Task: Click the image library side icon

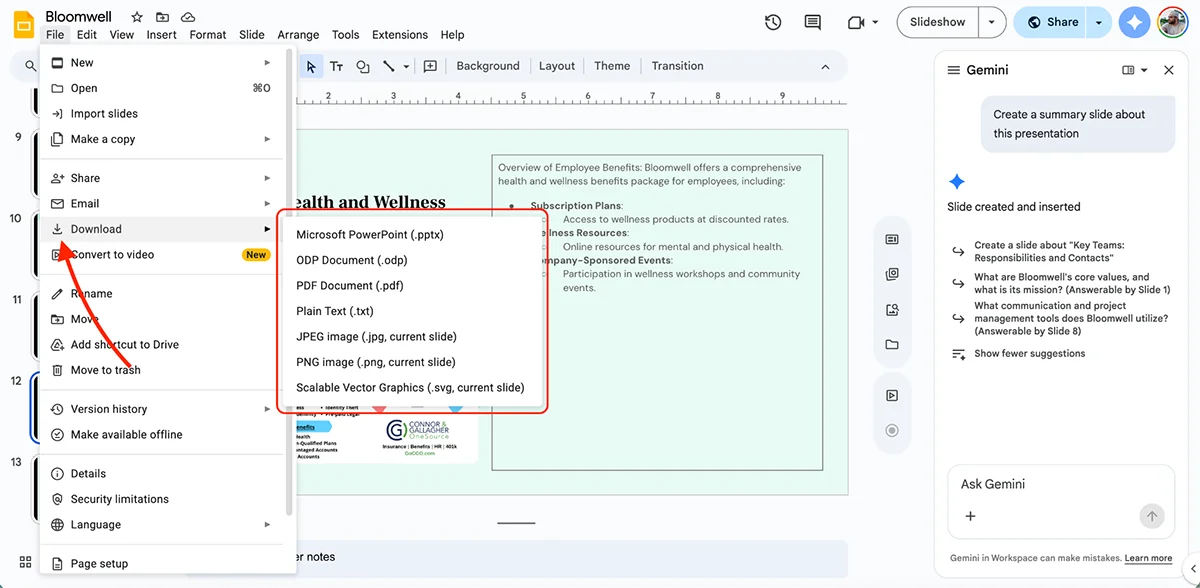Action: 892,274
